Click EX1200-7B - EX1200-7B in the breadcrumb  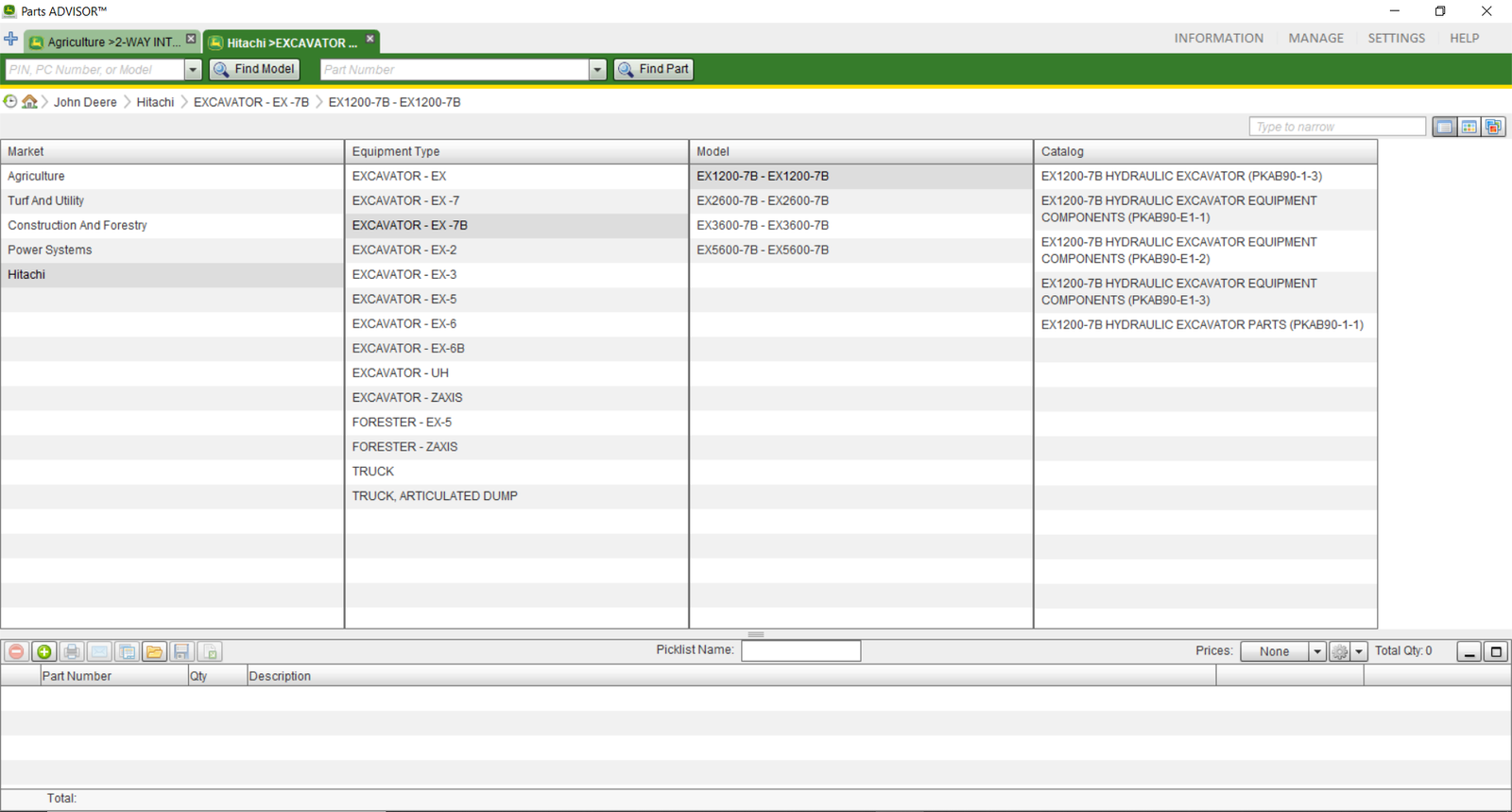click(394, 102)
